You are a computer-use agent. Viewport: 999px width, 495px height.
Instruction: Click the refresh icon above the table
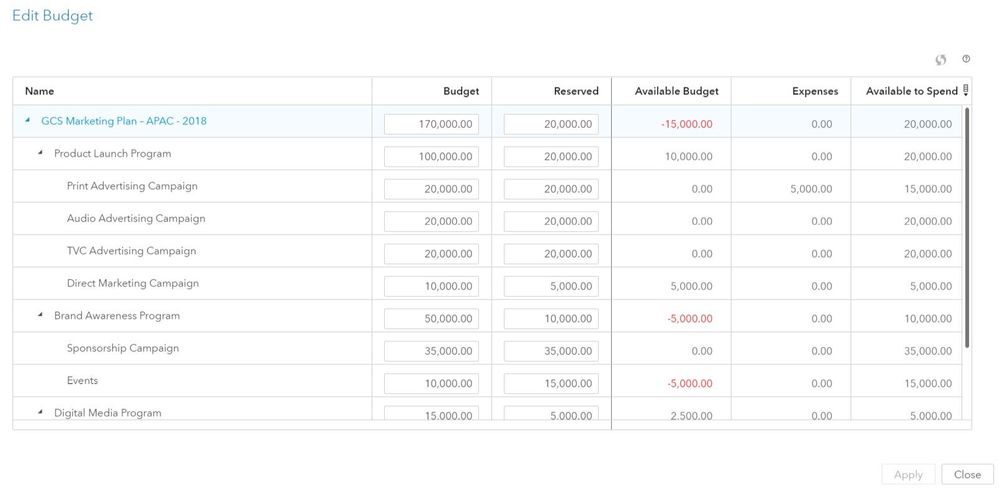[x=940, y=60]
